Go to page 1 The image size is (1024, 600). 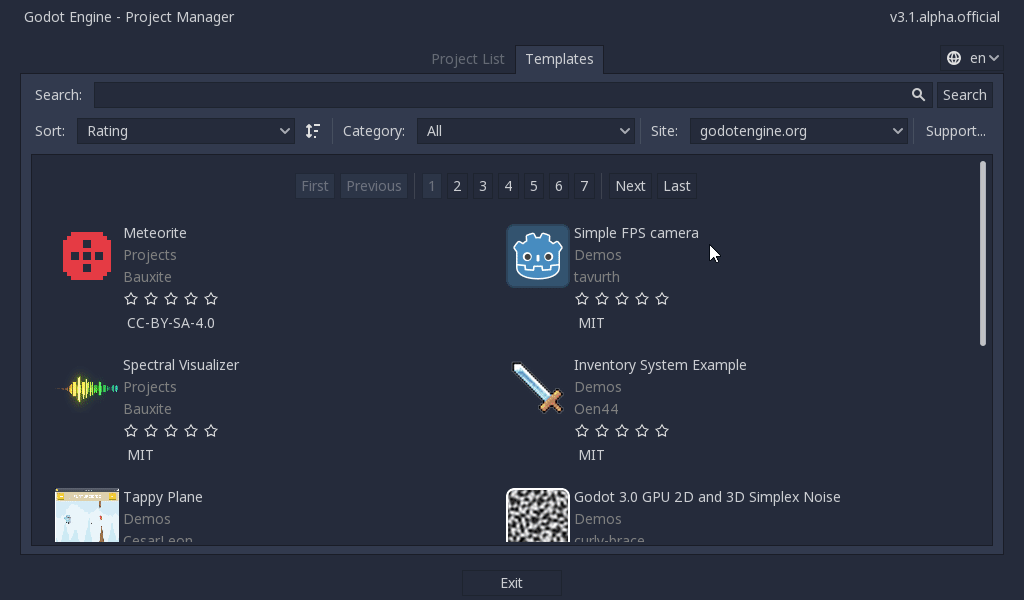[432, 186]
